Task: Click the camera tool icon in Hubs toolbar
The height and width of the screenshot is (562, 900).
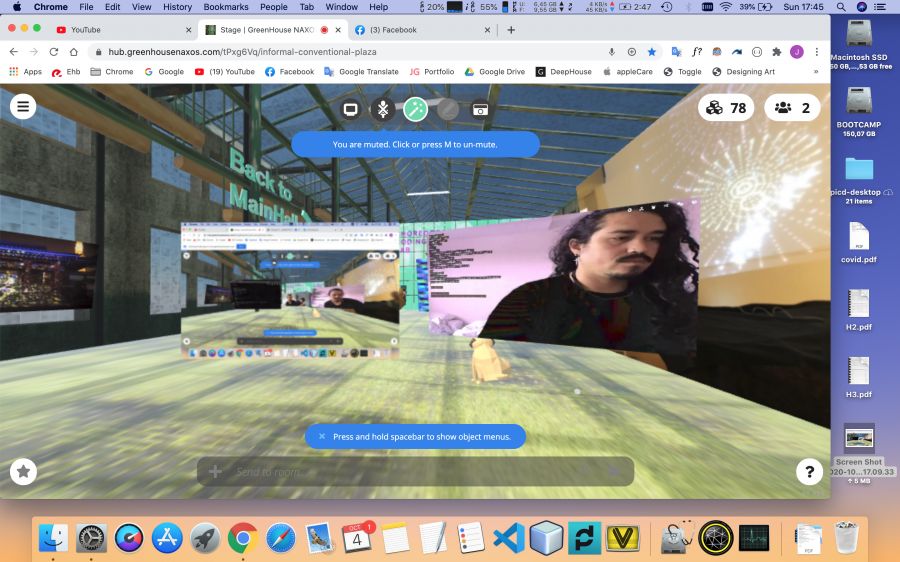Action: point(480,109)
